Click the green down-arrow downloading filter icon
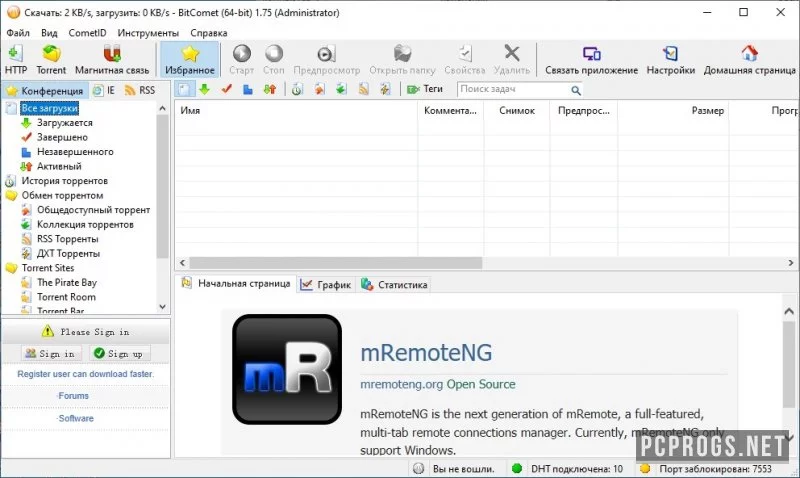The image size is (800, 478). [205, 89]
